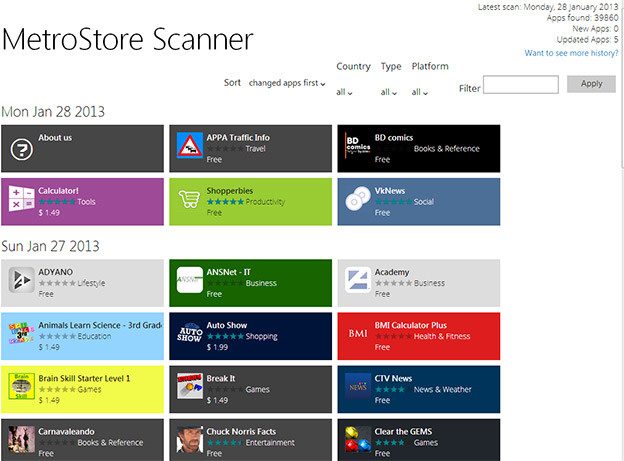Click the BD comics logo icon
The width and height of the screenshot is (624, 461).
tap(358, 145)
